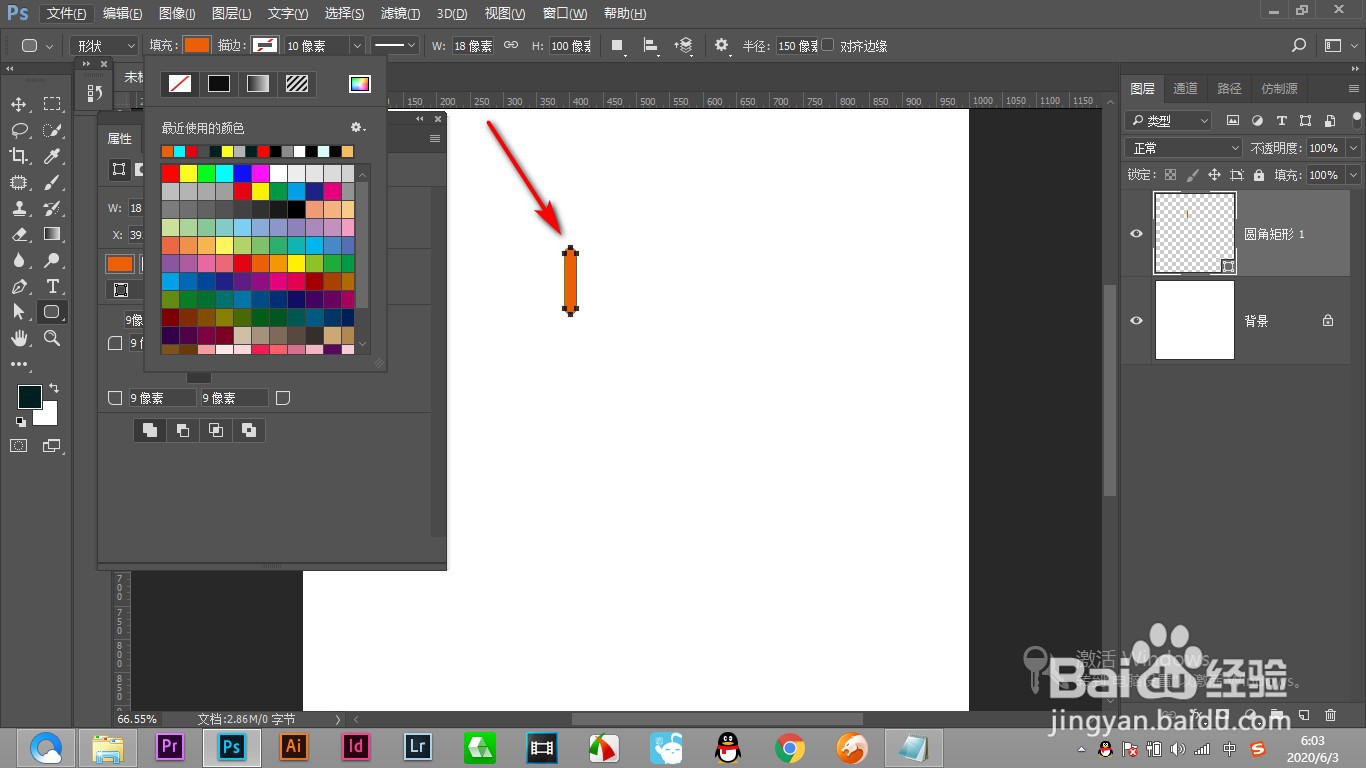The image size is (1366, 768).
Task: Swap foreground and background colors
Action: pos(54,387)
